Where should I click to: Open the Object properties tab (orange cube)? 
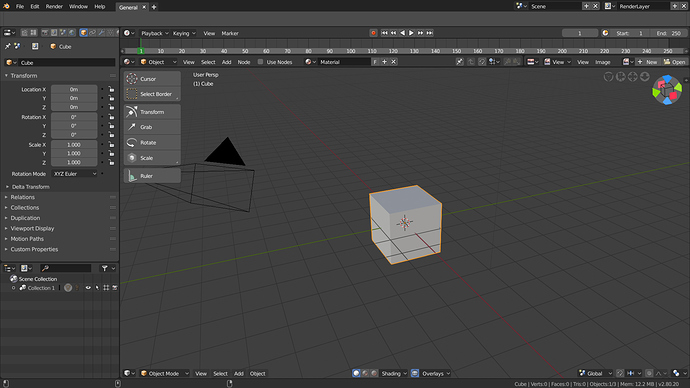pos(83,33)
